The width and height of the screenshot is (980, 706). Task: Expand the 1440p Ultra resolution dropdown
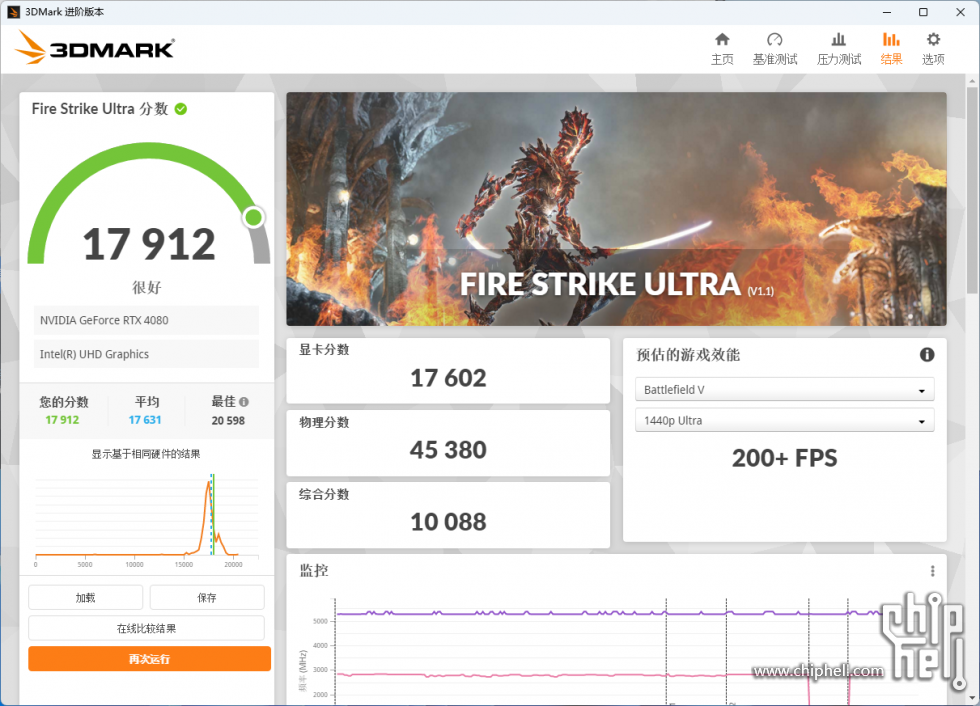[x=784, y=420]
